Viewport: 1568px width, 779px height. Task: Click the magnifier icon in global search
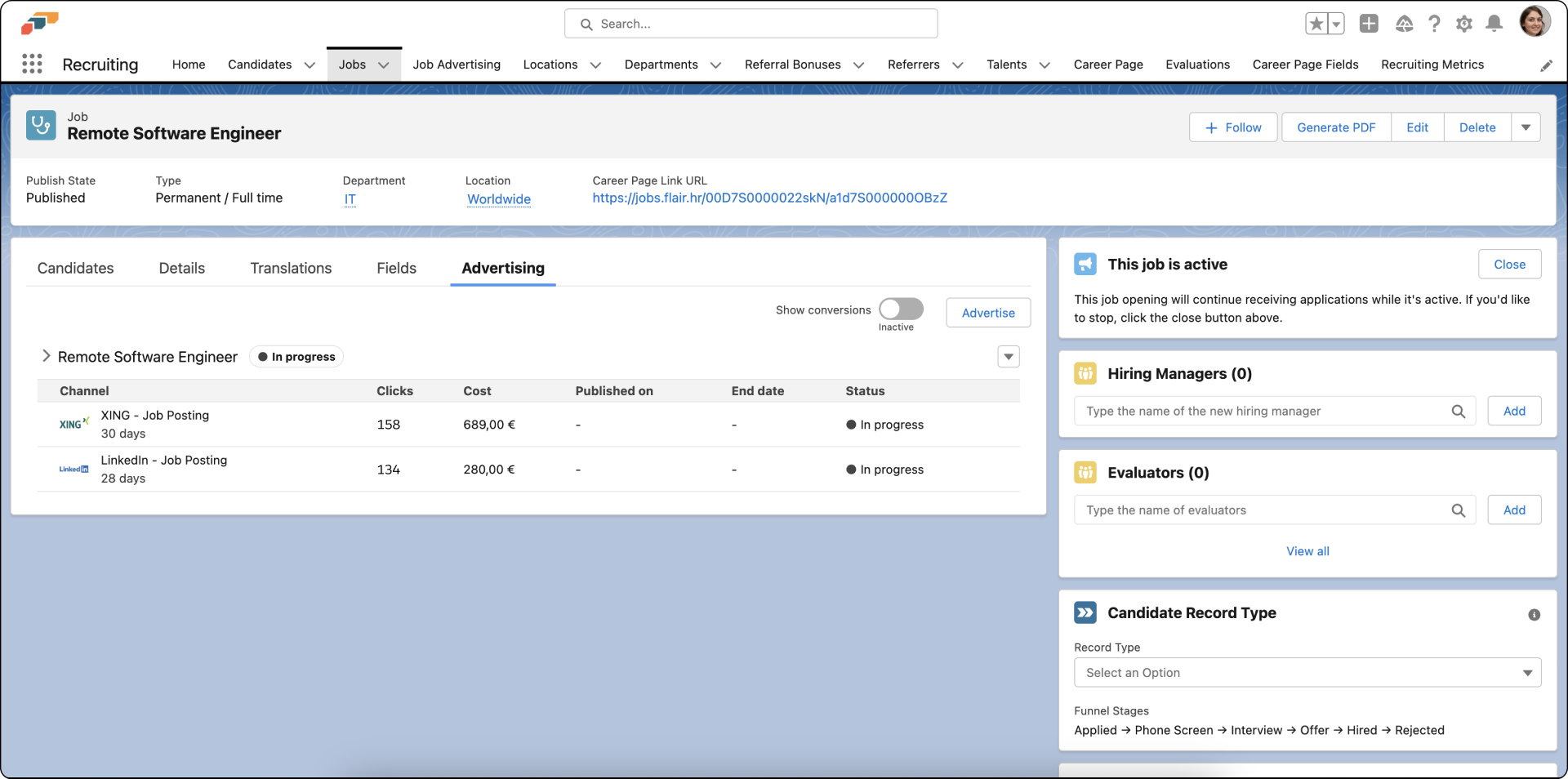pyautogui.click(x=586, y=24)
